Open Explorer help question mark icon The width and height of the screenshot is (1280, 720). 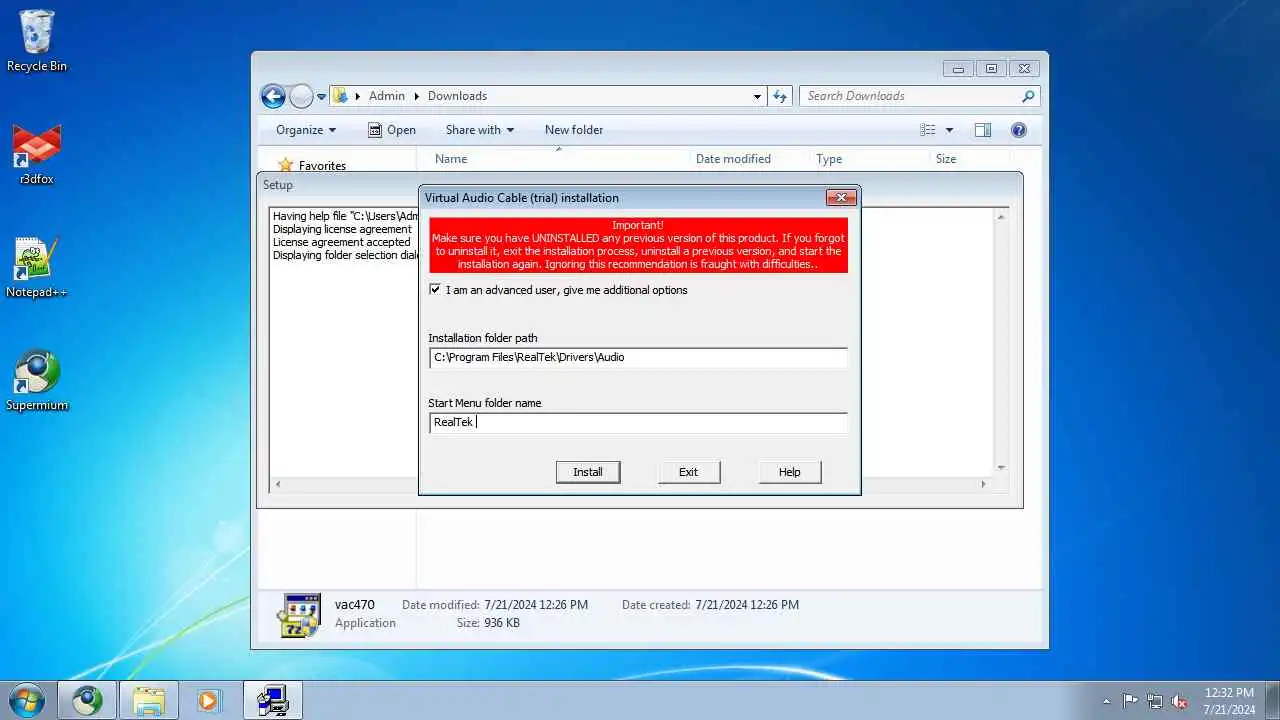click(x=1019, y=130)
